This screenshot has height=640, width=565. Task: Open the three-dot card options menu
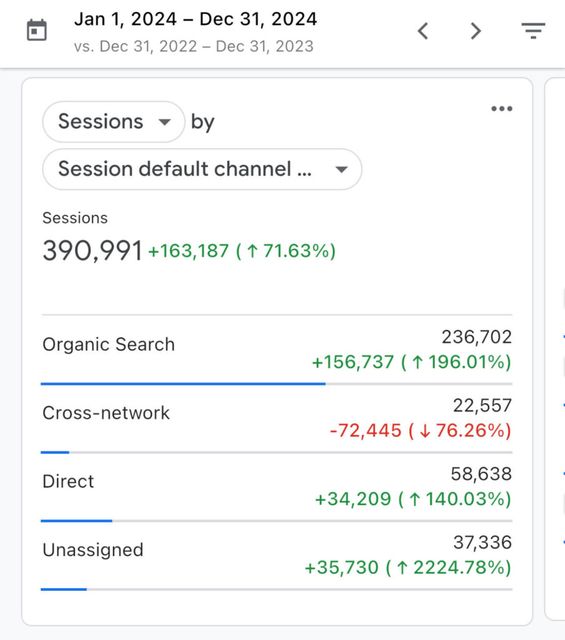click(502, 109)
